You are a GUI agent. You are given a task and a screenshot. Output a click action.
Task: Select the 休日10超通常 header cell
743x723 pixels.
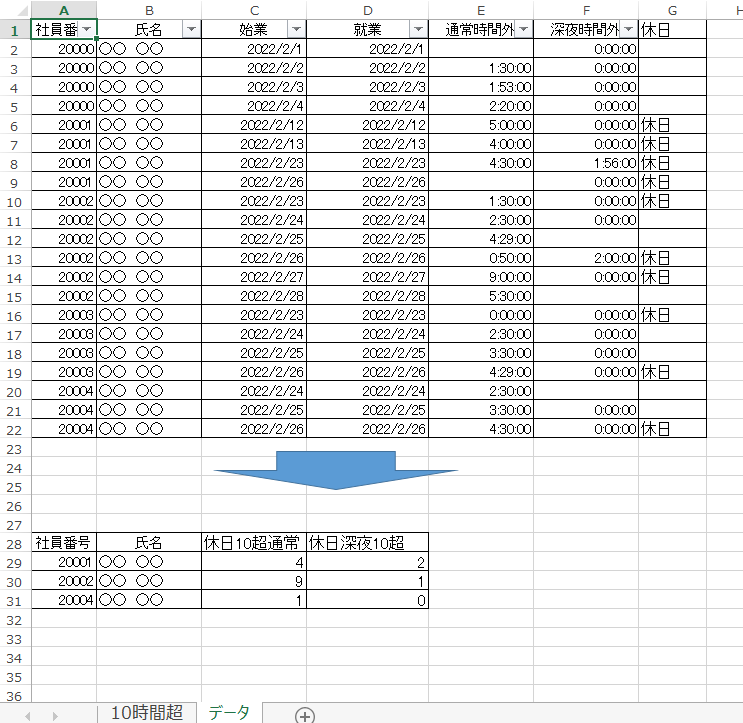coord(254,543)
